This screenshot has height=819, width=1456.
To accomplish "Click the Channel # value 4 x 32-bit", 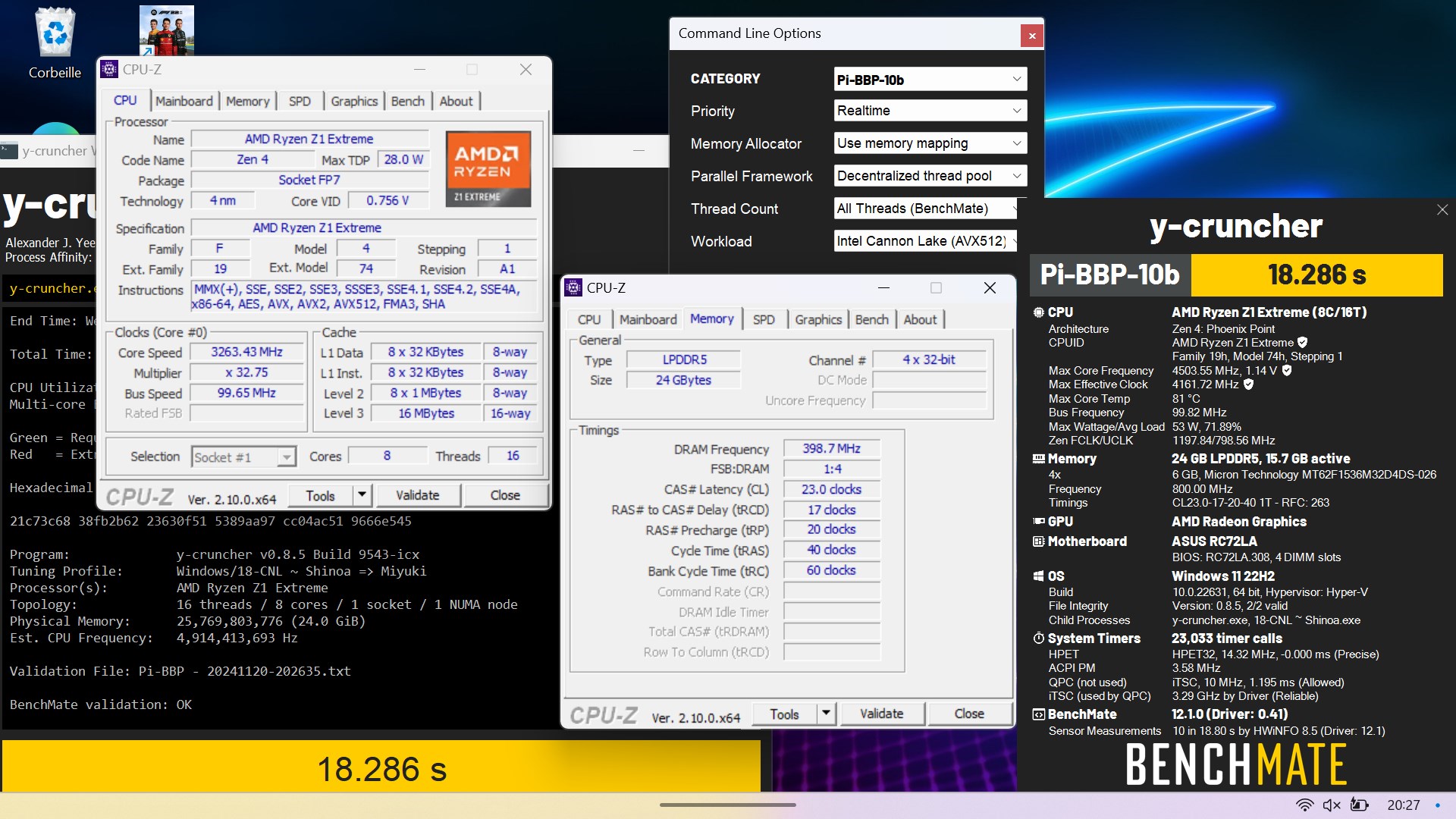I will (x=929, y=359).
